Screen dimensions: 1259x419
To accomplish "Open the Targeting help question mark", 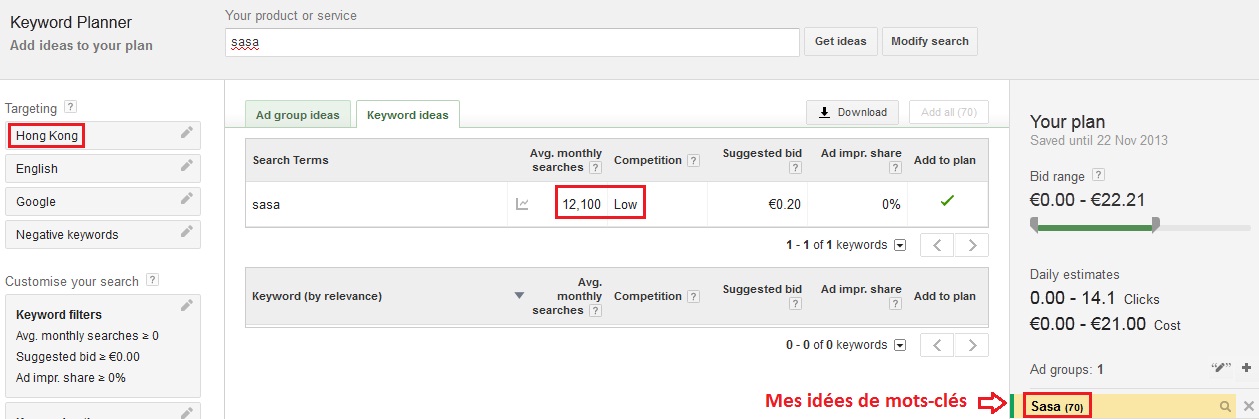I will tap(70, 107).
